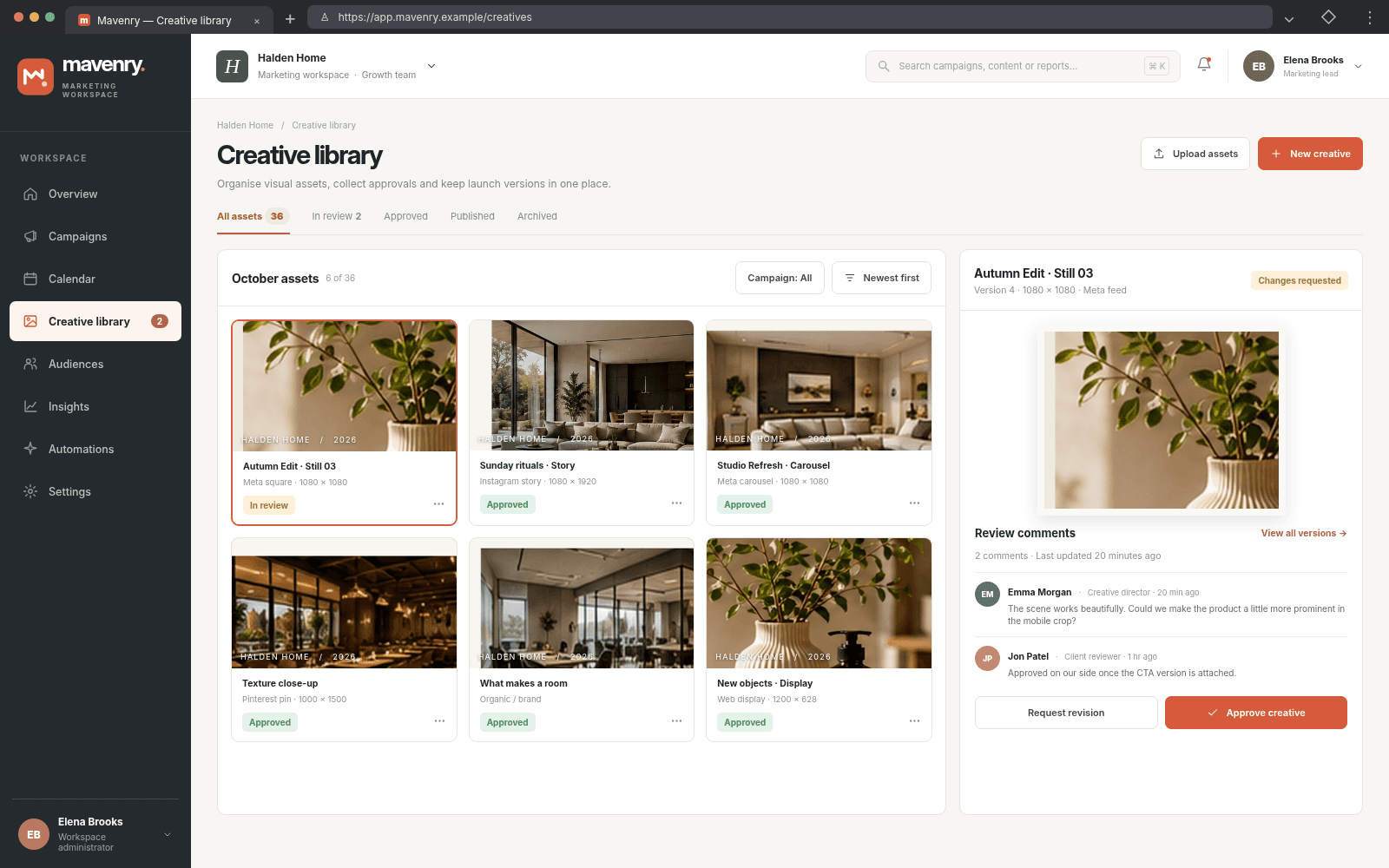
Task: Click the Halden Home workspace avatar
Action: pos(232,66)
